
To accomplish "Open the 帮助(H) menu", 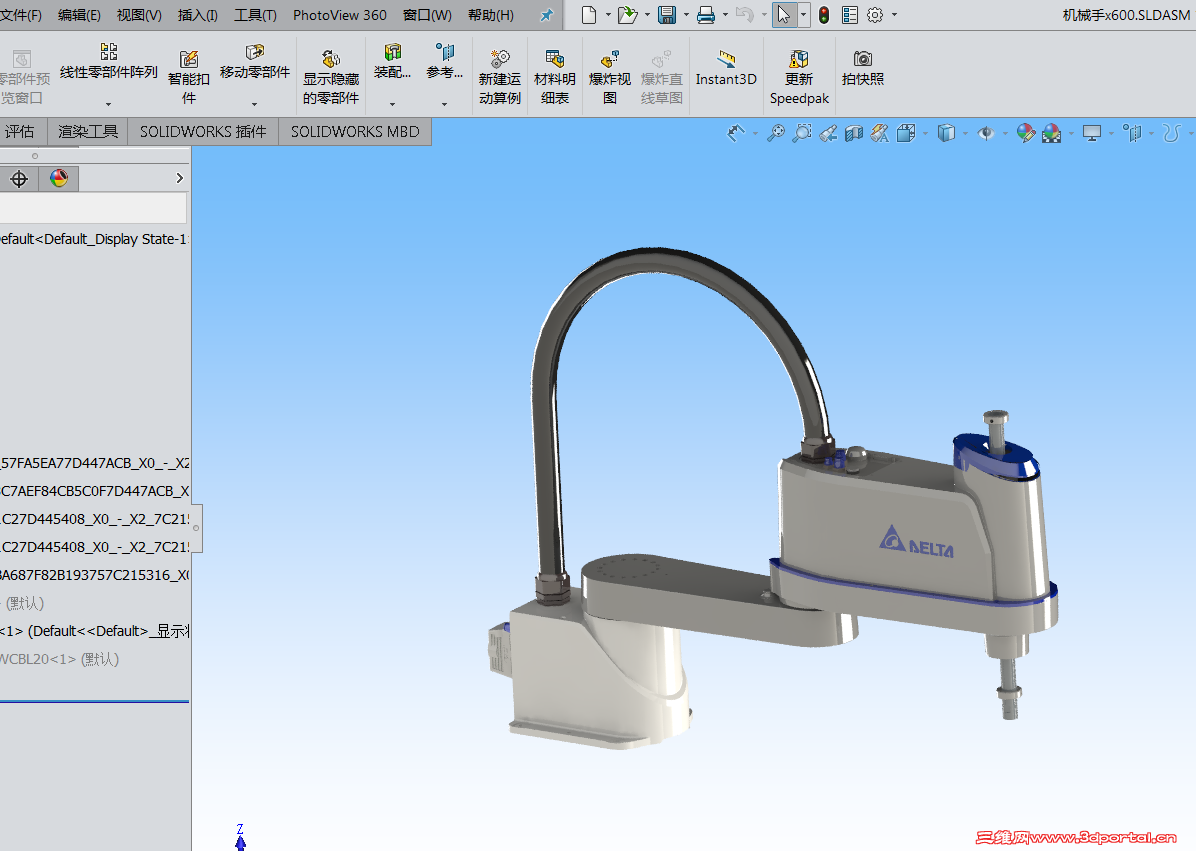I will pyautogui.click(x=490, y=15).
